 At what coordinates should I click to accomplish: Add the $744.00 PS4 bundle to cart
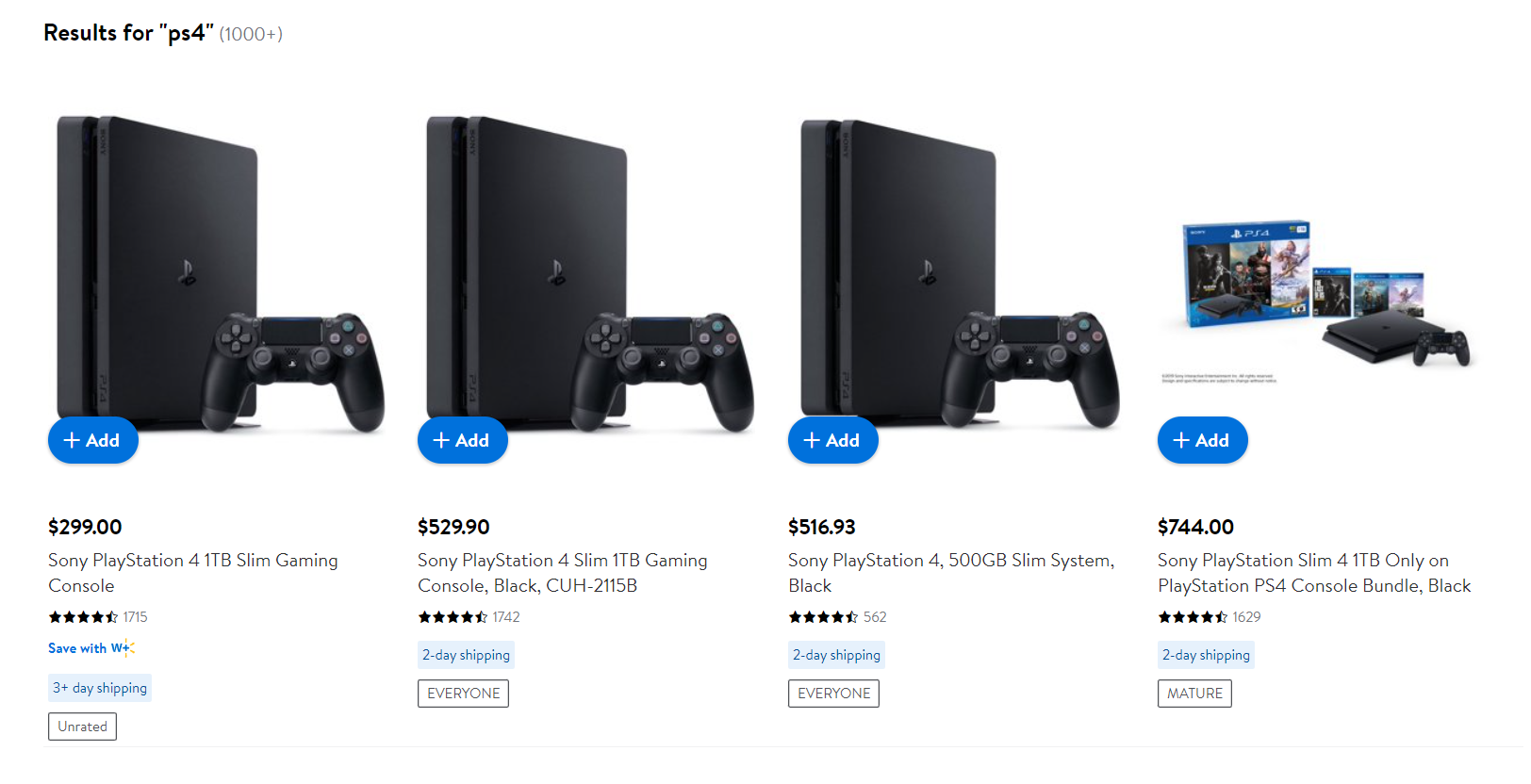pos(1202,440)
